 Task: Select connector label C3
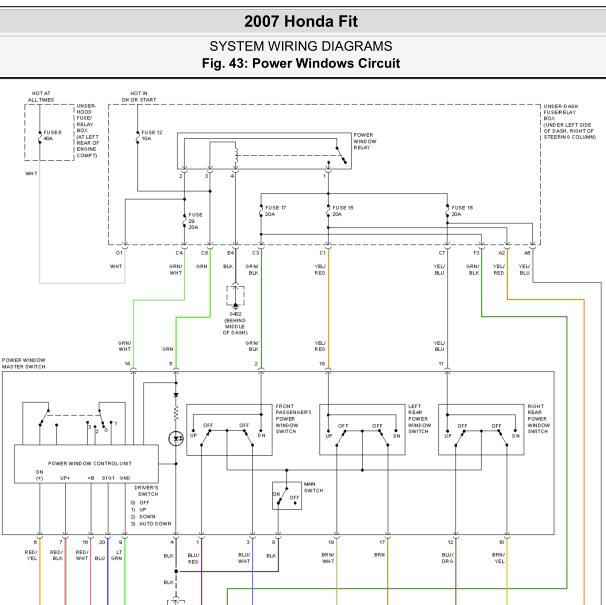click(x=255, y=253)
